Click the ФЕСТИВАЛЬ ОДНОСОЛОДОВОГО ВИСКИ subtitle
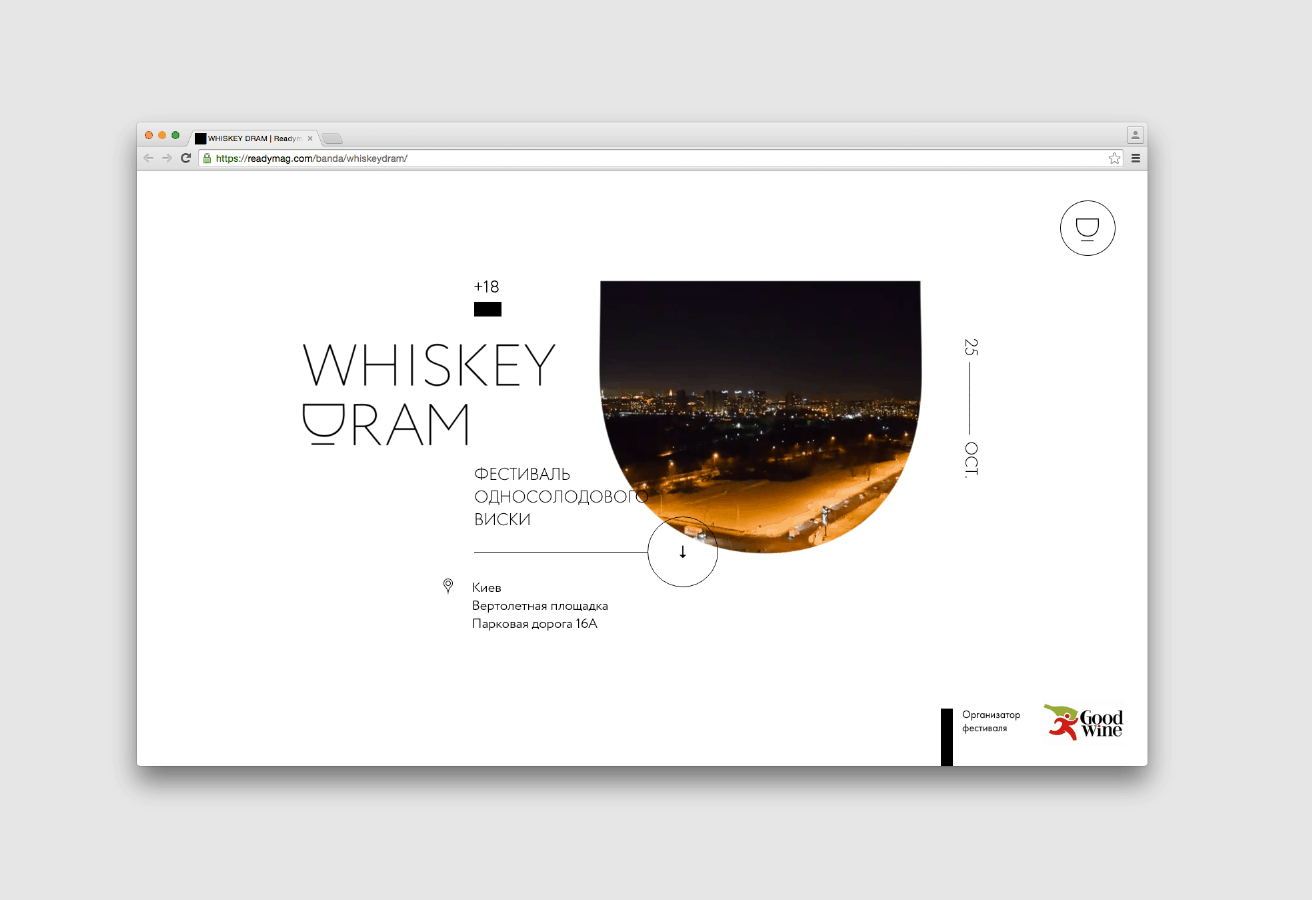1312x900 pixels. point(561,496)
